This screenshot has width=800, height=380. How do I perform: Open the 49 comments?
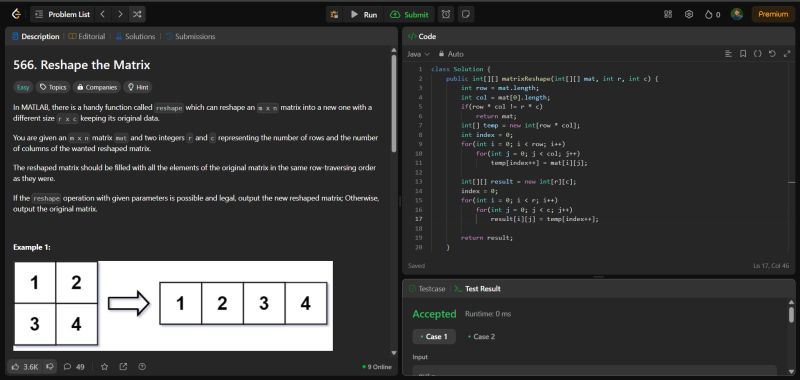point(74,366)
